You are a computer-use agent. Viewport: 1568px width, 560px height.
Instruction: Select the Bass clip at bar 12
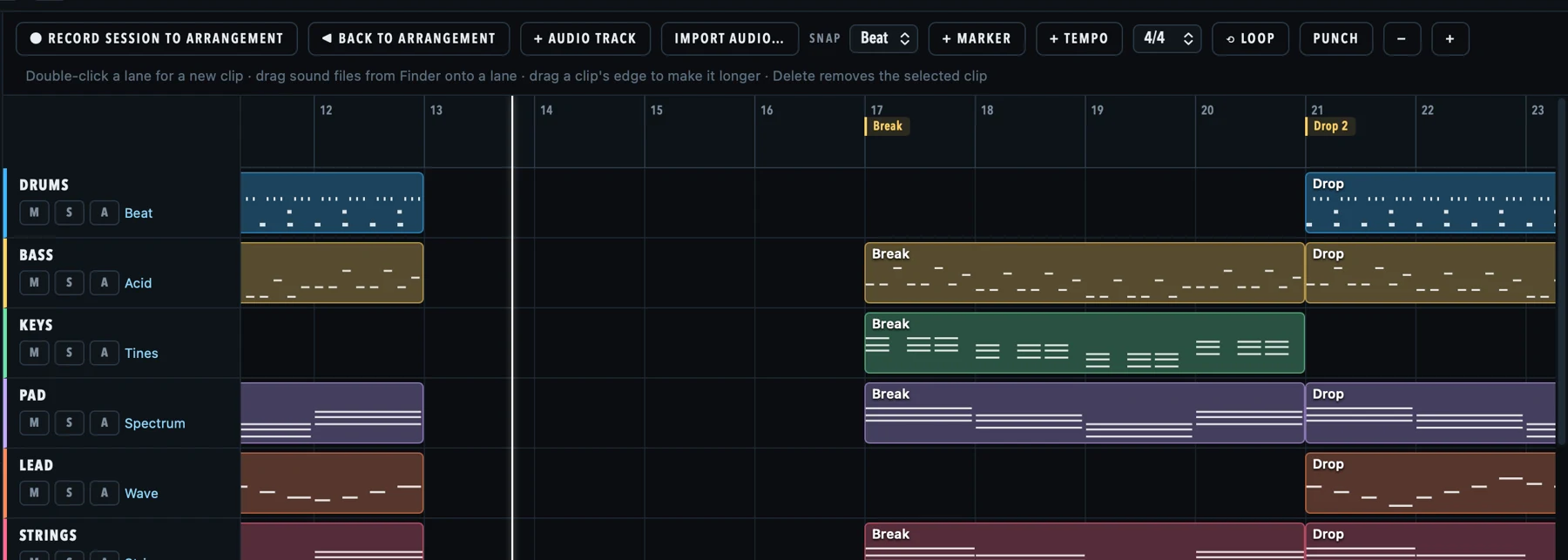332,273
